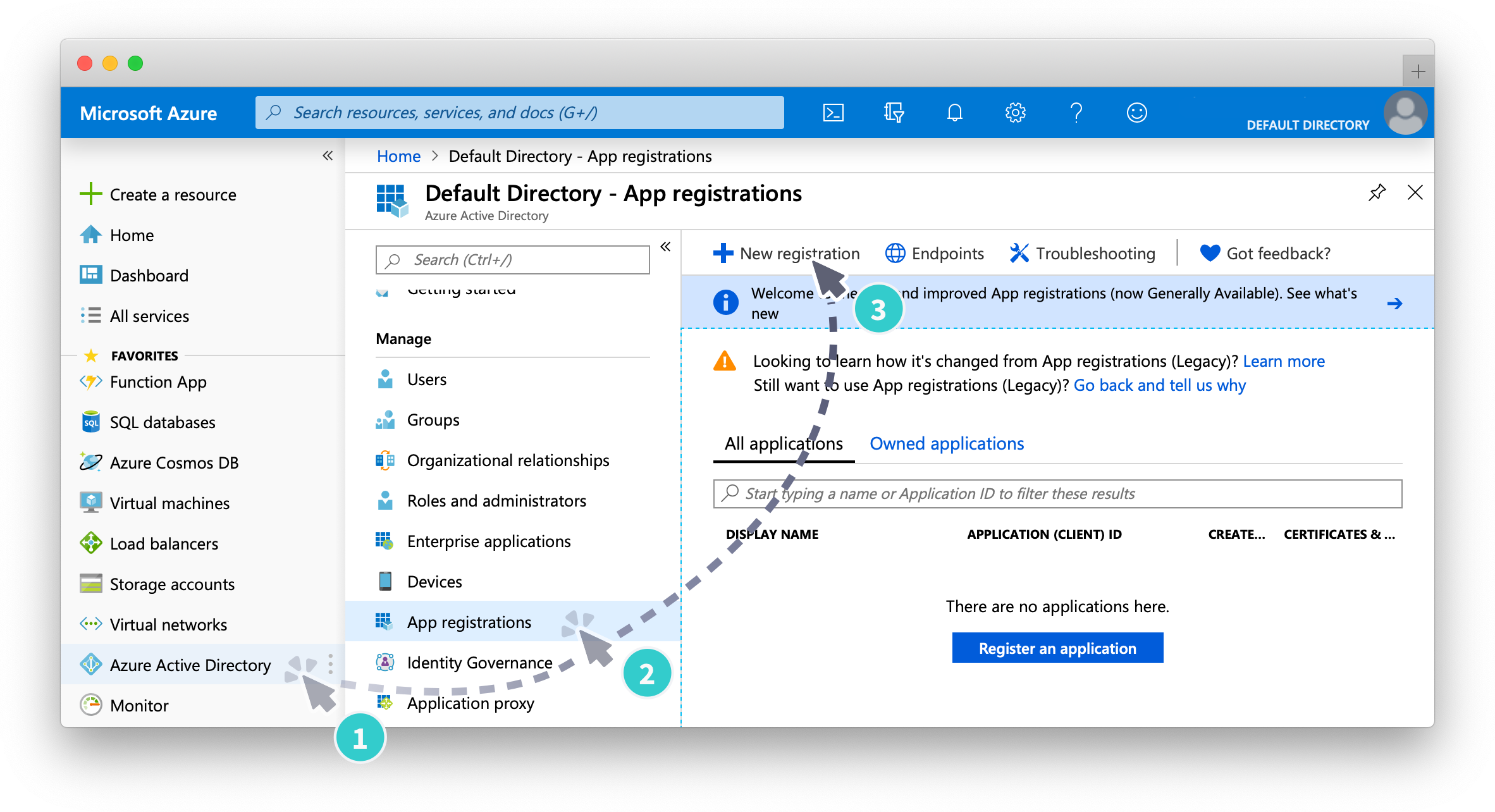1495x812 pixels.
Task: Click New registration
Action: [x=786, y=254]
